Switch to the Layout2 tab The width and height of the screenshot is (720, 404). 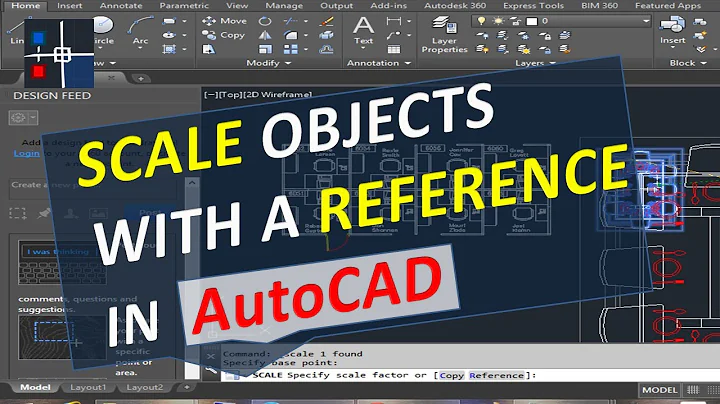pos(145,387)
